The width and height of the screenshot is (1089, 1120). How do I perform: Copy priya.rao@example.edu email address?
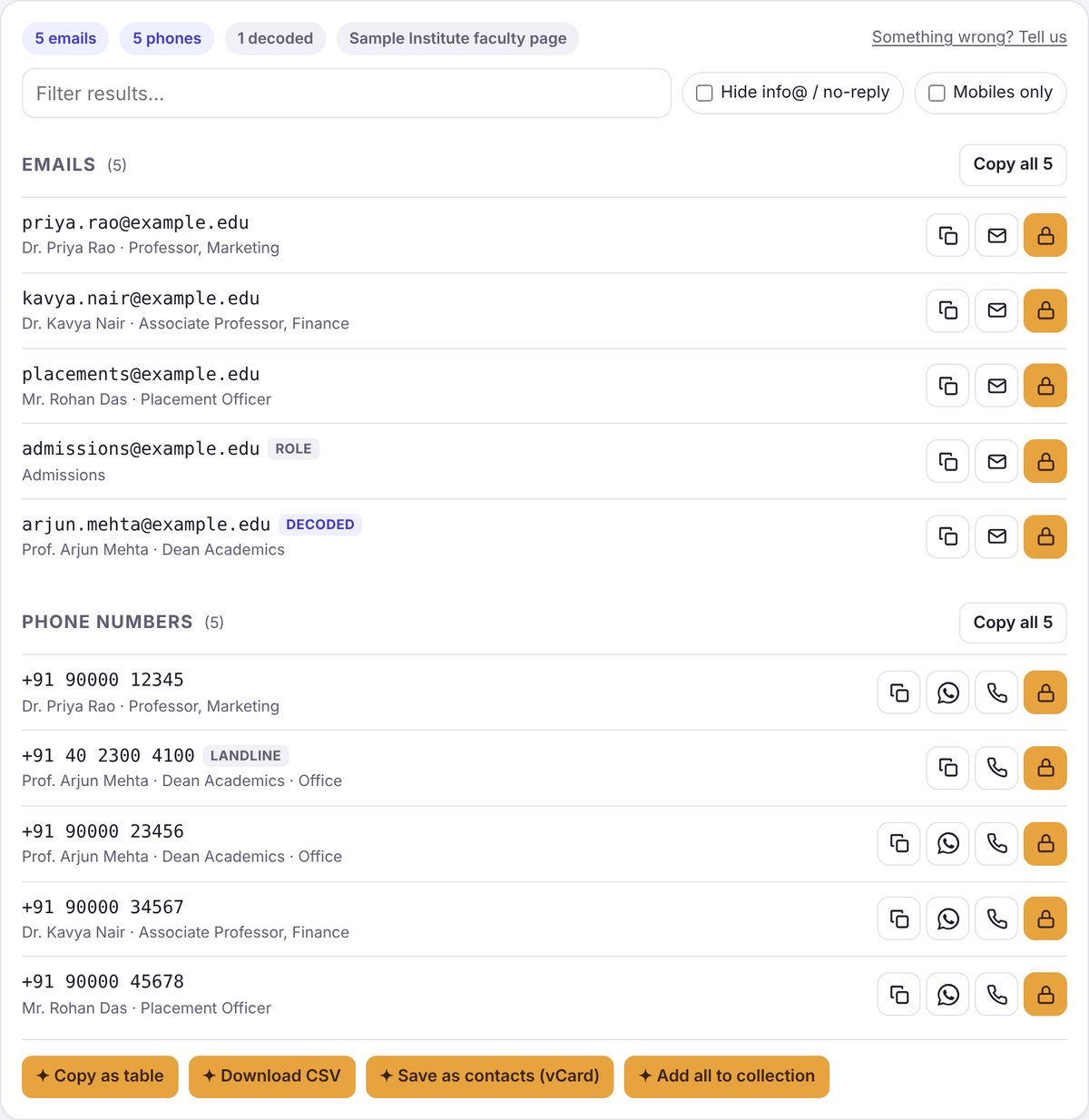click(x=948, y=236)
